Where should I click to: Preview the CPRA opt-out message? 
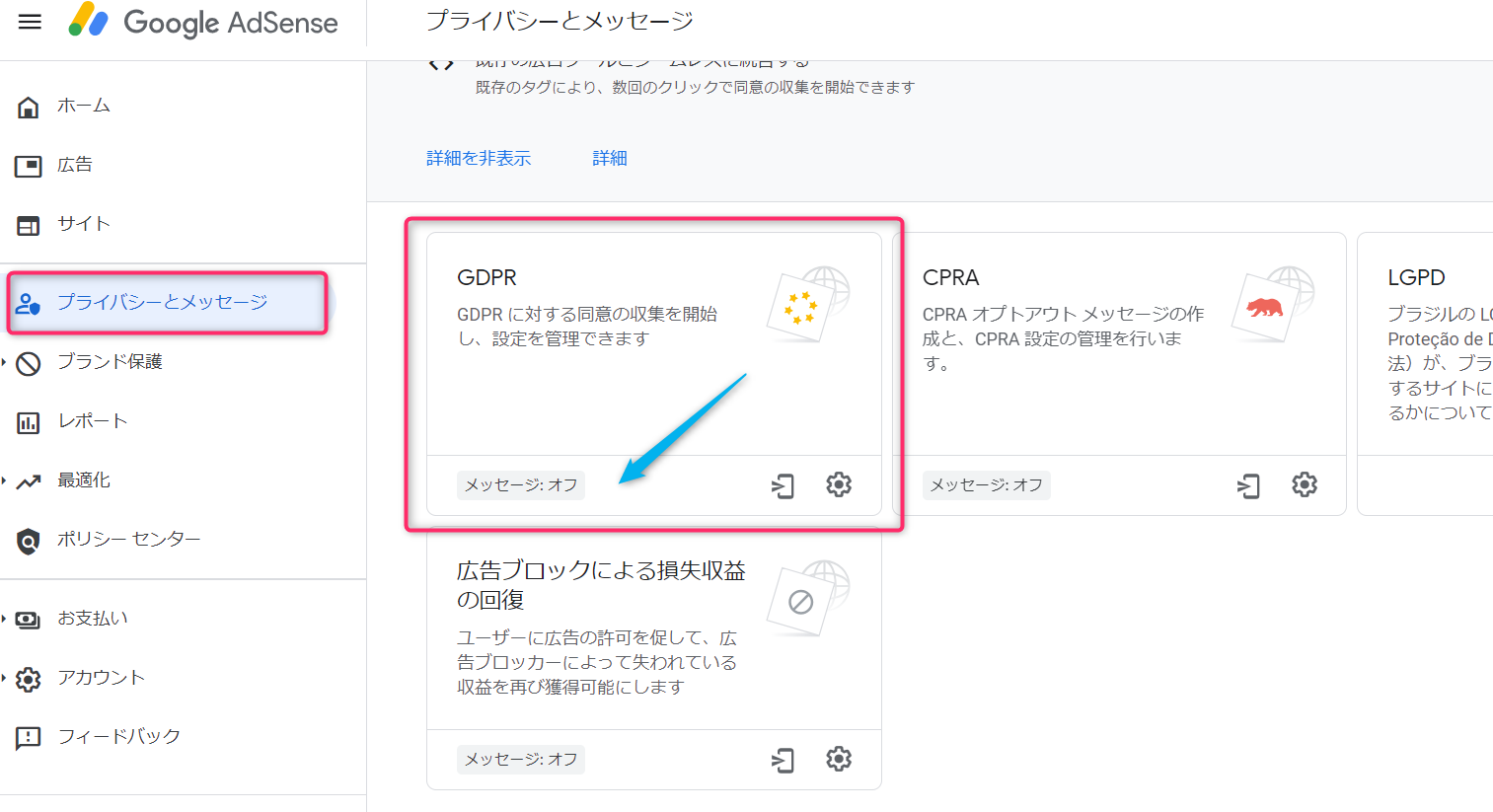[x=1248, y=484]
